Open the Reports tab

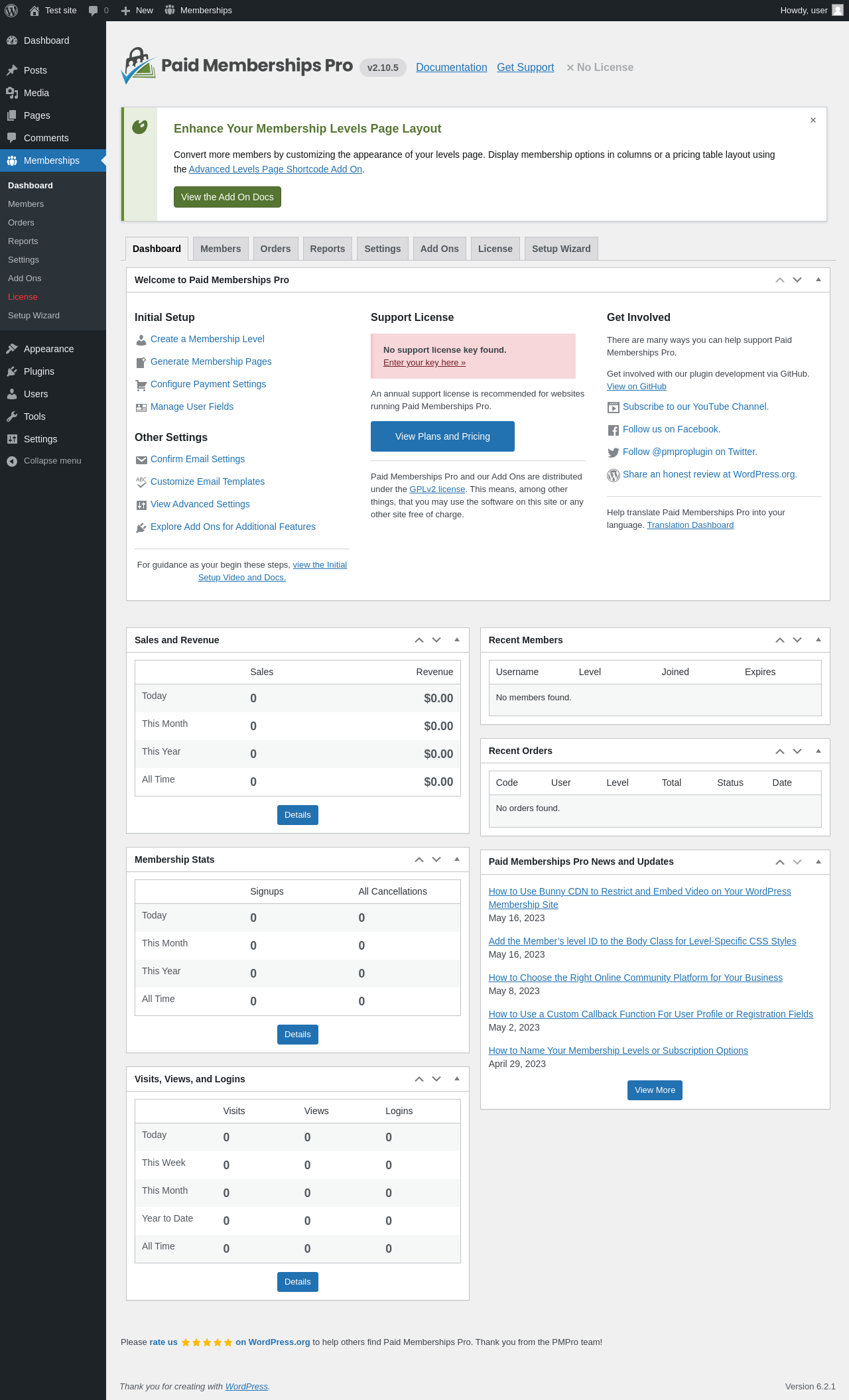click(328, 249)
